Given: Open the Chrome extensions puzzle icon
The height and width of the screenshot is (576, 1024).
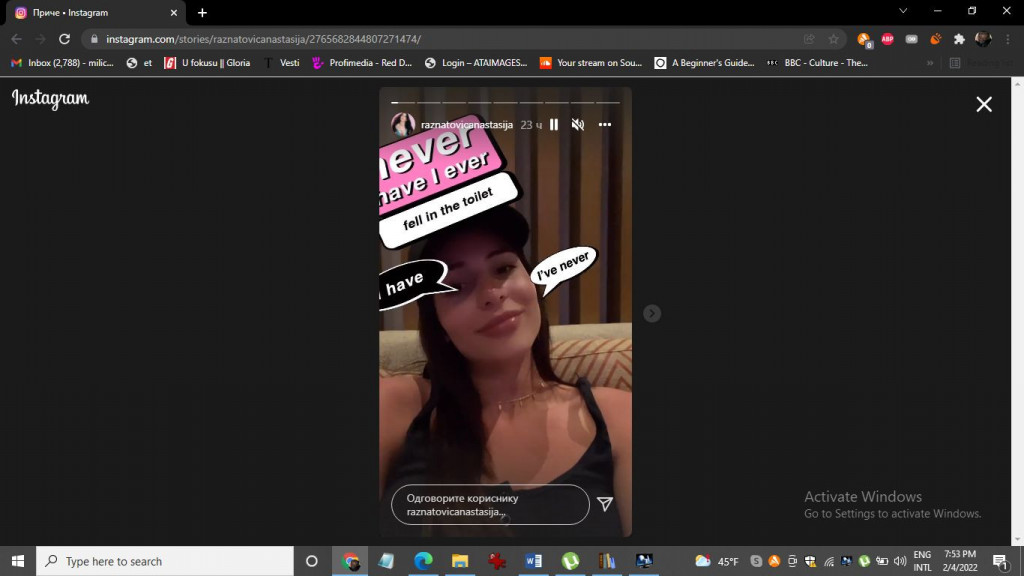Looking at the screenshot, I should point(959,39).
